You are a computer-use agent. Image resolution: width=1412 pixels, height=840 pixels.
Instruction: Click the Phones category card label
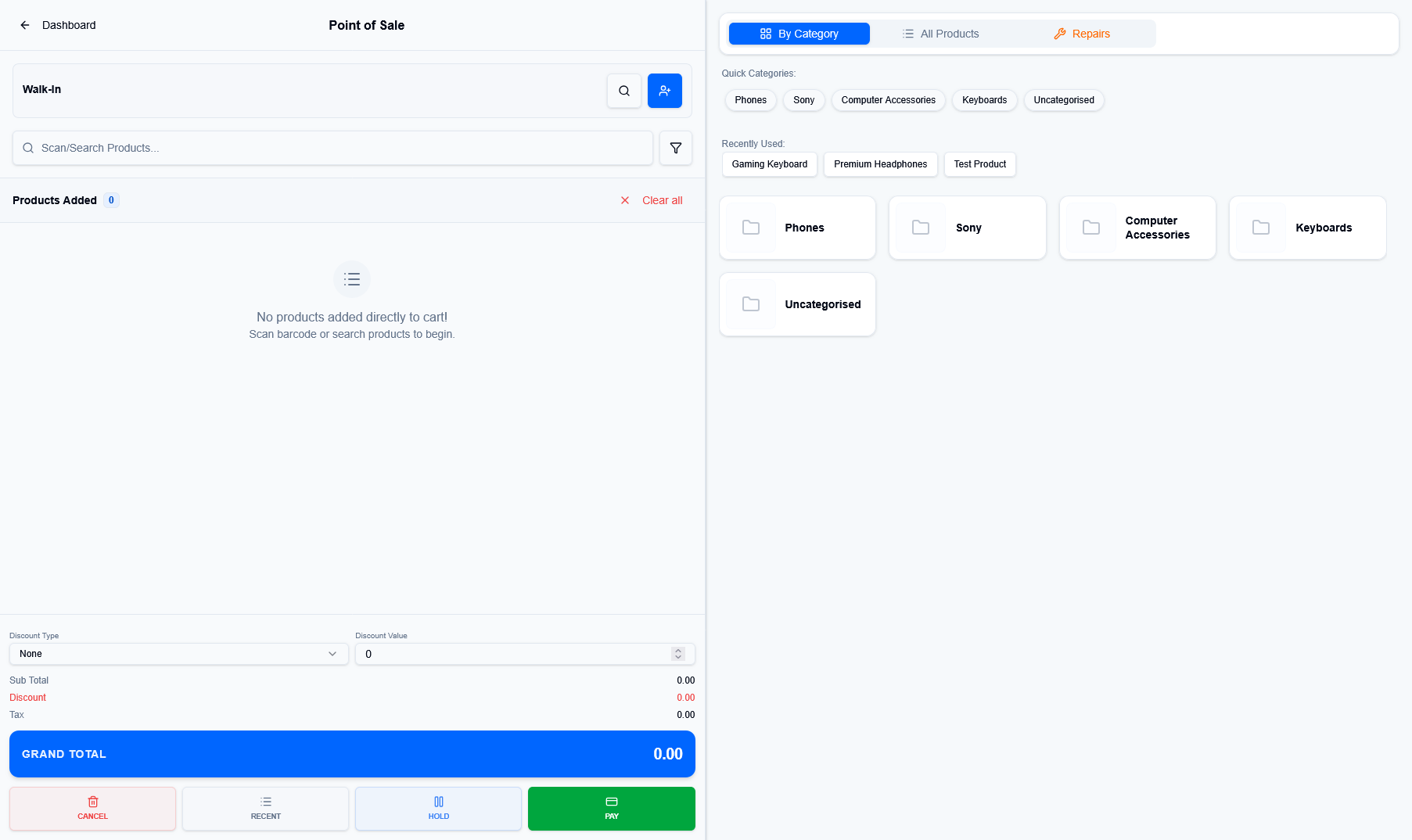(804, 228)
